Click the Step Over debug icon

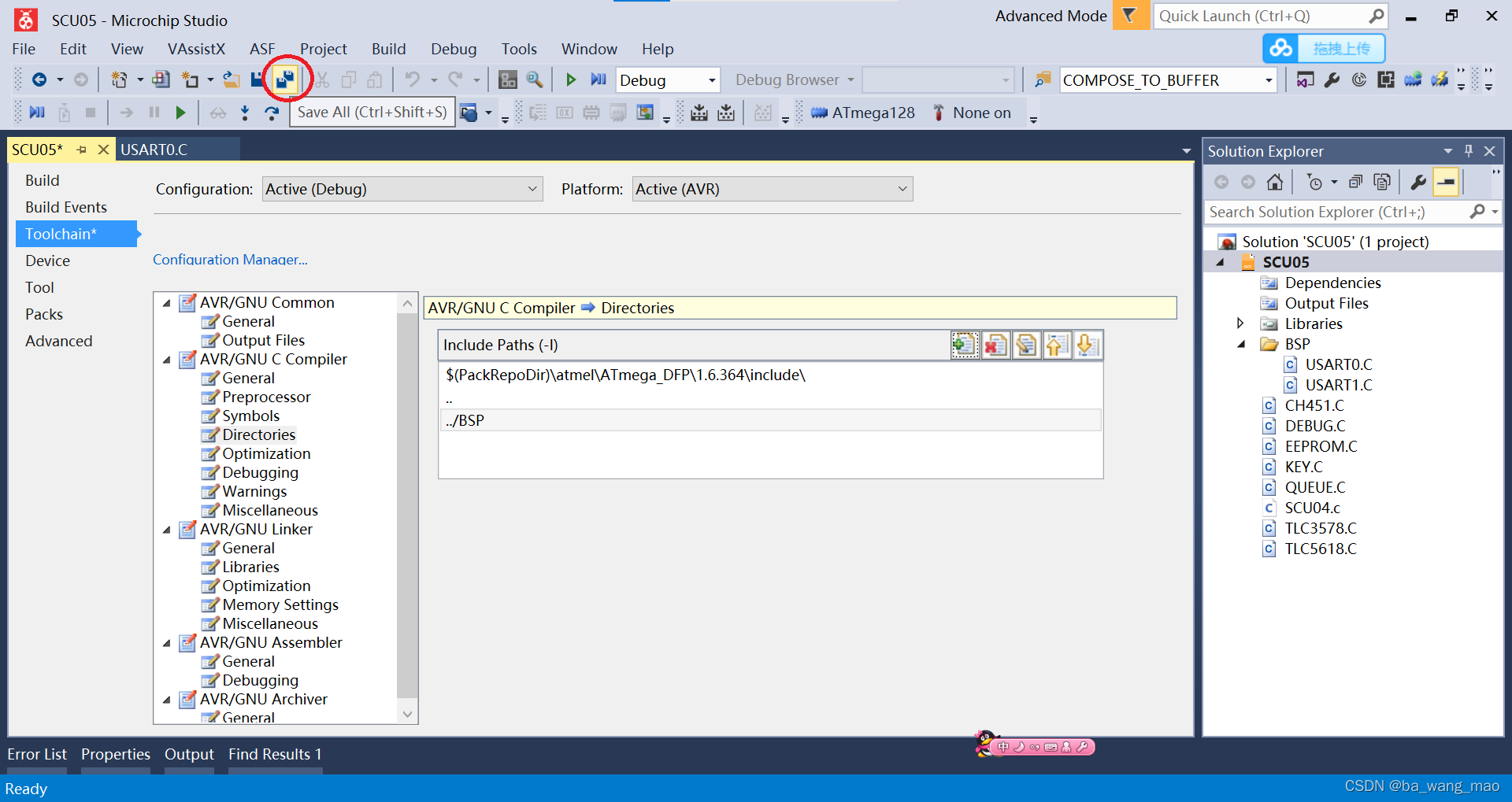(272, 113)
